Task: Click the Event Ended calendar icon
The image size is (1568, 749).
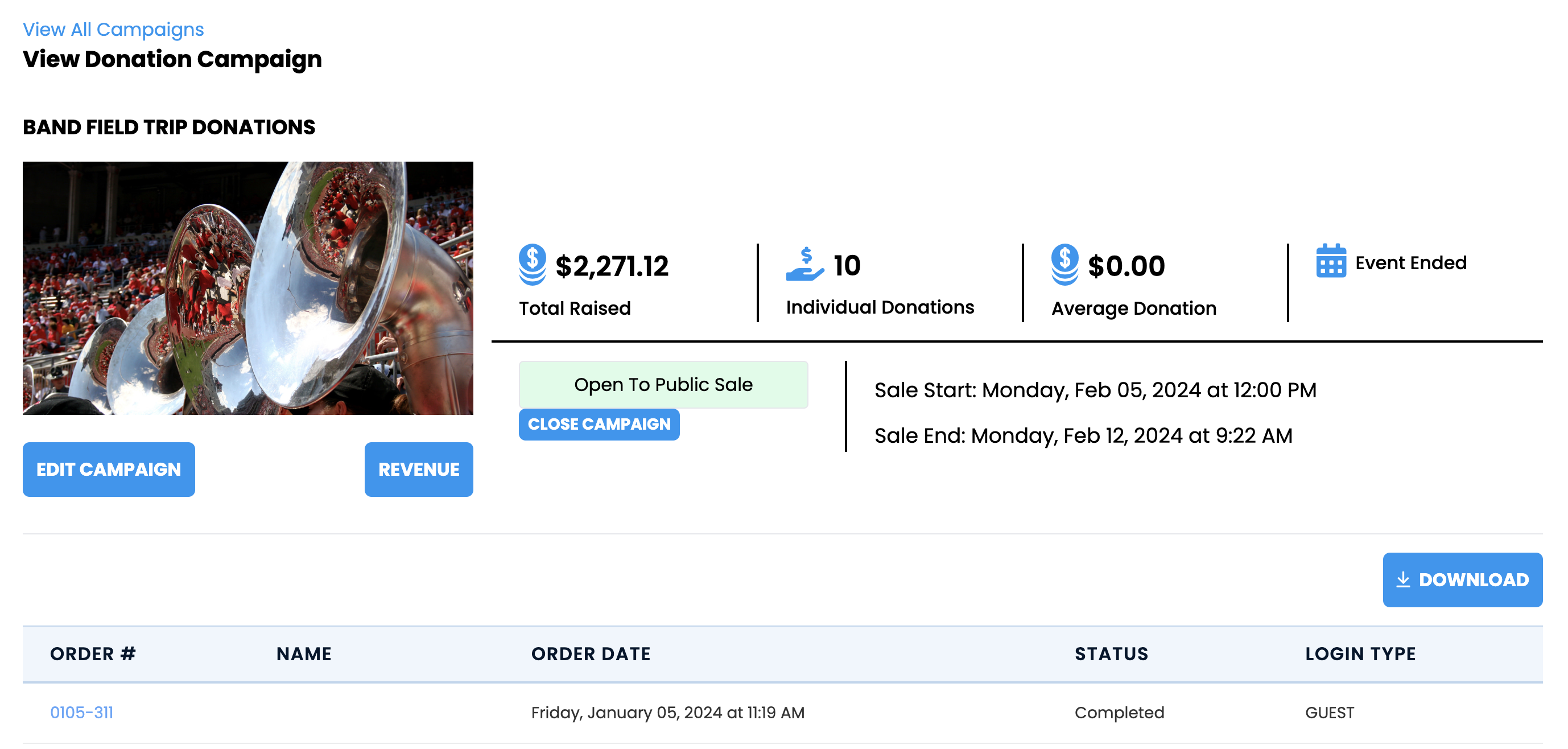Action: click(x=1331, y=261)
